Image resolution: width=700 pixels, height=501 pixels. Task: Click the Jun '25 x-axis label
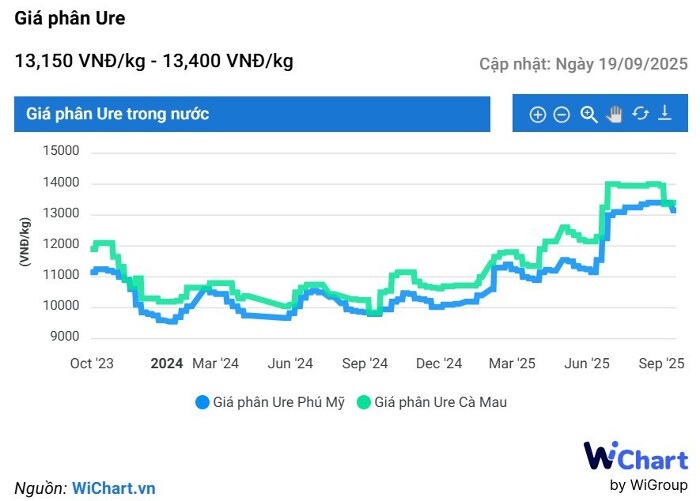click(x=587, y=364)
